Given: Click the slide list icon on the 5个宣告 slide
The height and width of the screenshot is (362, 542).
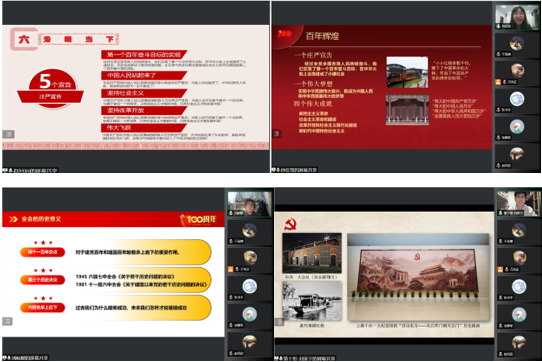Looking at the screenshot, I should tap(8, 134).
